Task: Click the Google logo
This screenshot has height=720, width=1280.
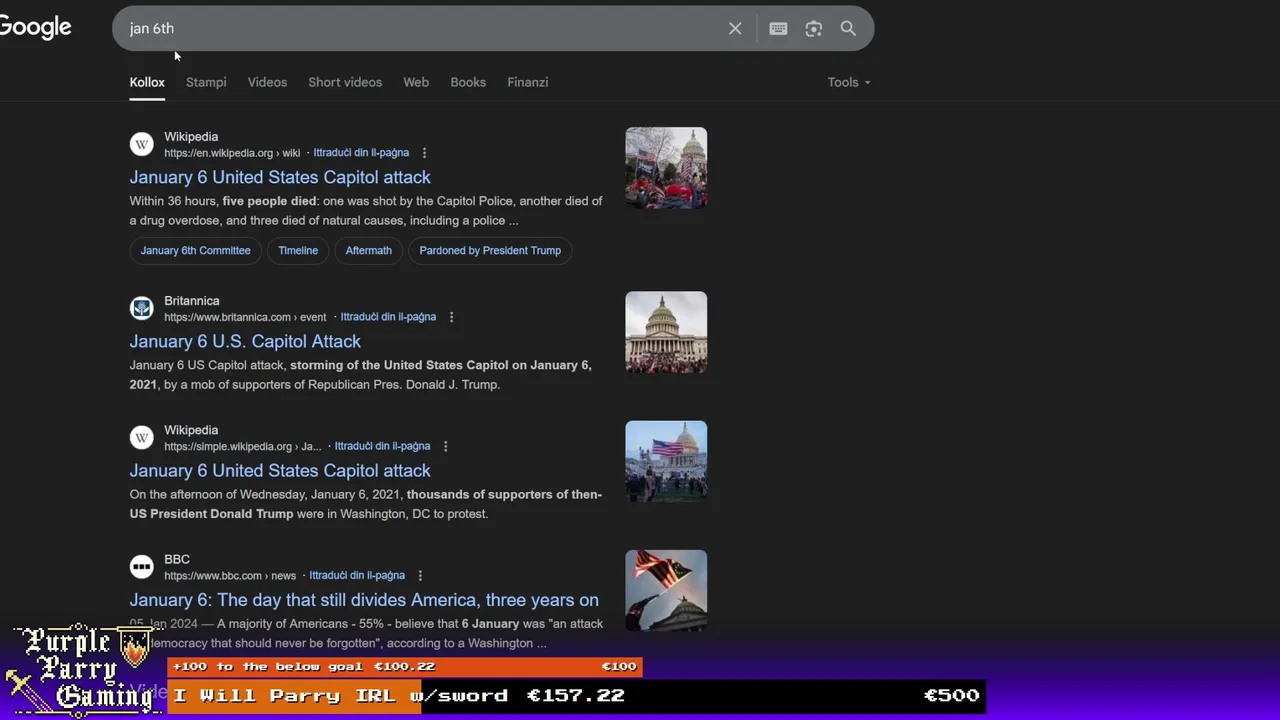Action: click(35, 27)
